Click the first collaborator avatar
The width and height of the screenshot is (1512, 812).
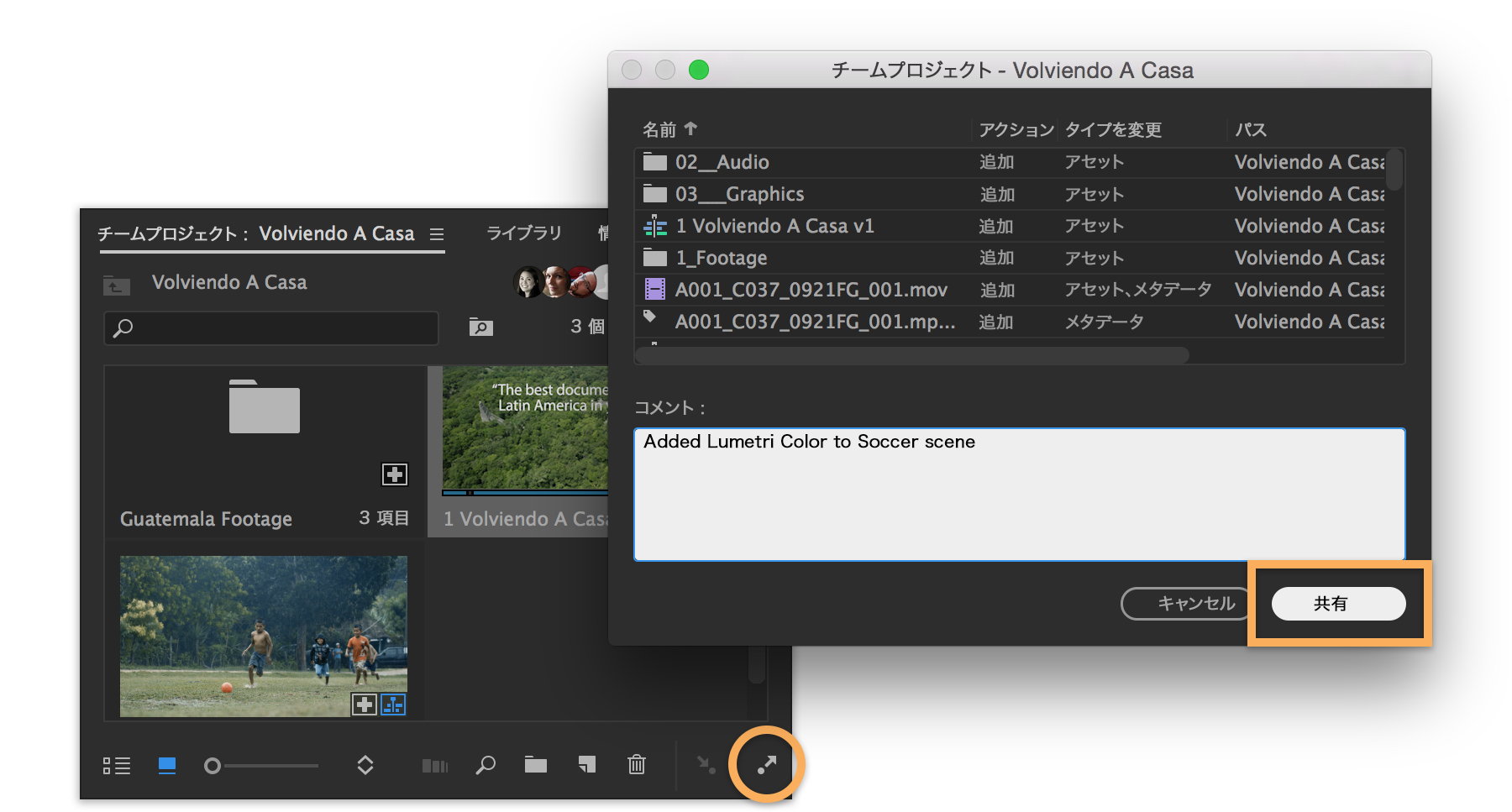coord(528,282)
